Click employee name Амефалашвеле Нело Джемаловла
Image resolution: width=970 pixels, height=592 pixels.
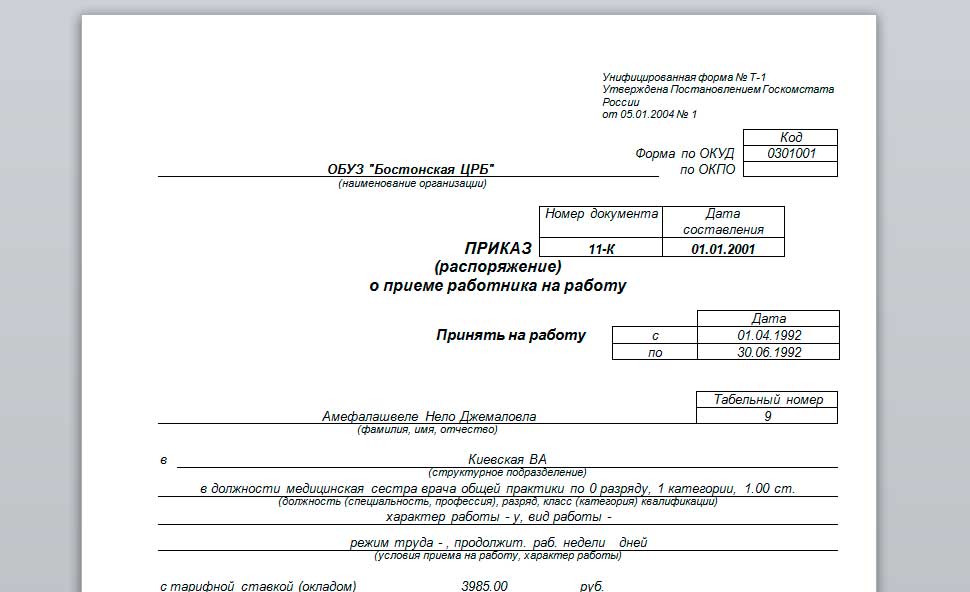pyautogui.click(x=429, y=416)
